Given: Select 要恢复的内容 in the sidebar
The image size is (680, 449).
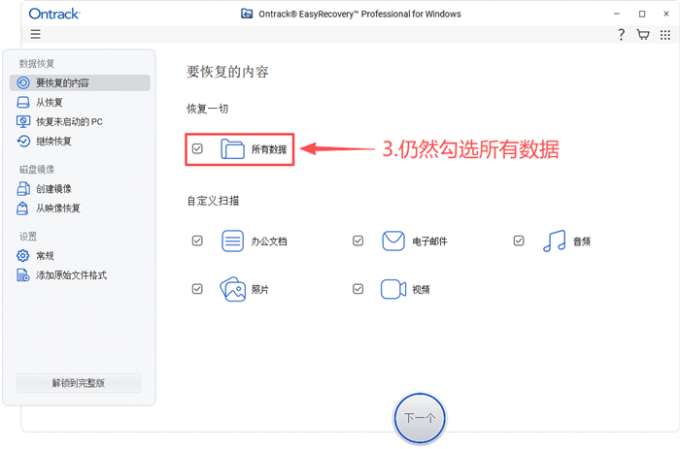Looking at the screenshot, I should 80,83.
